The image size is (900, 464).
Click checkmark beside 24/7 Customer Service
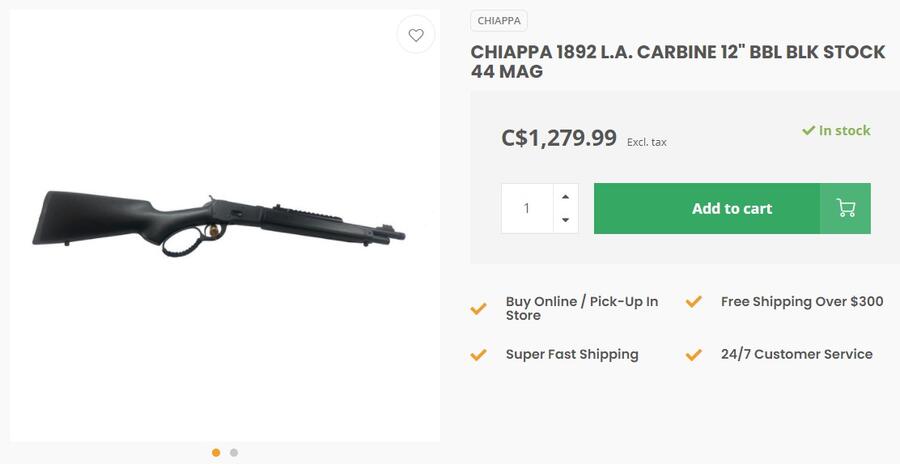click(x=694, y=355)
